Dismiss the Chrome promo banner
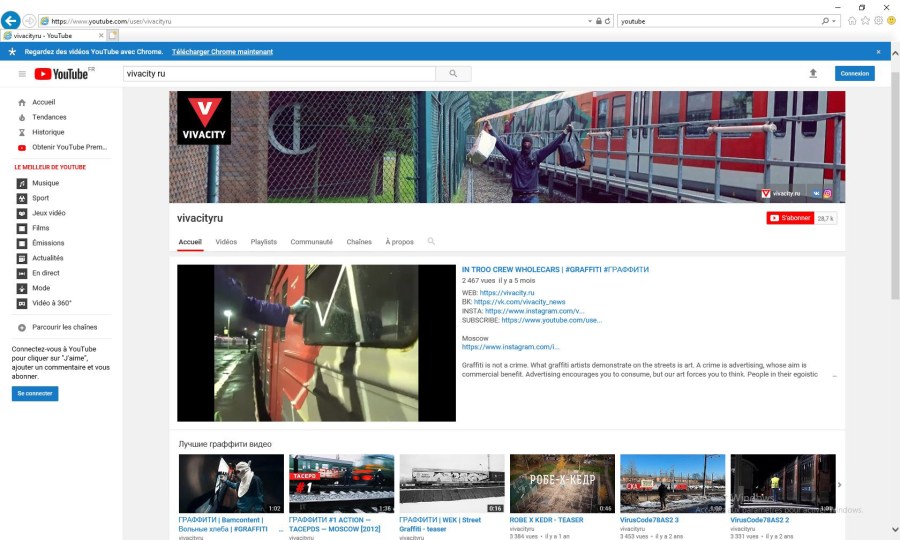This screenshot has width=900, height=540. (x=879, y=51)
